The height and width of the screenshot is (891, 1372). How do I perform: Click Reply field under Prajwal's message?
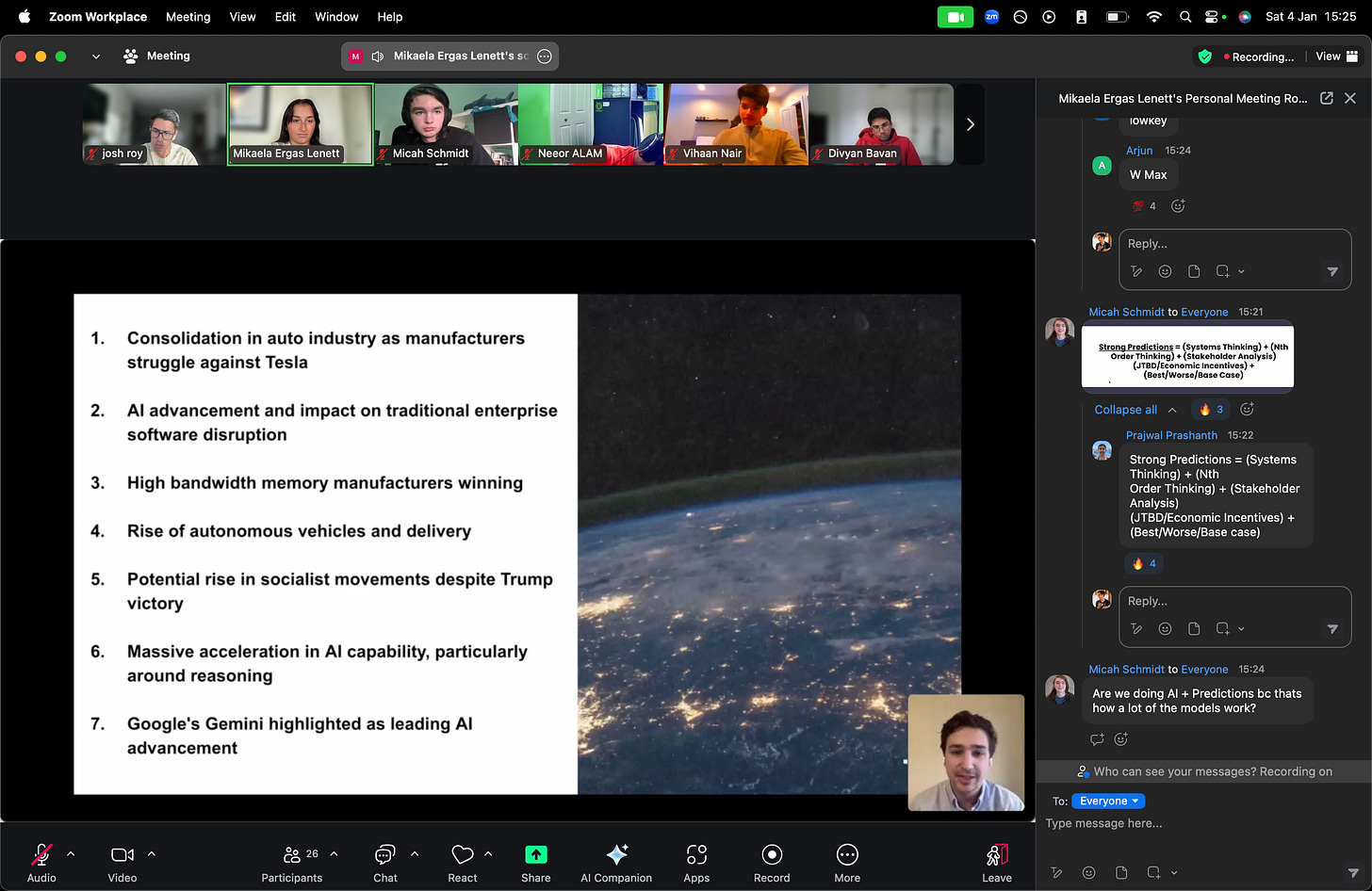[1234, 601]
